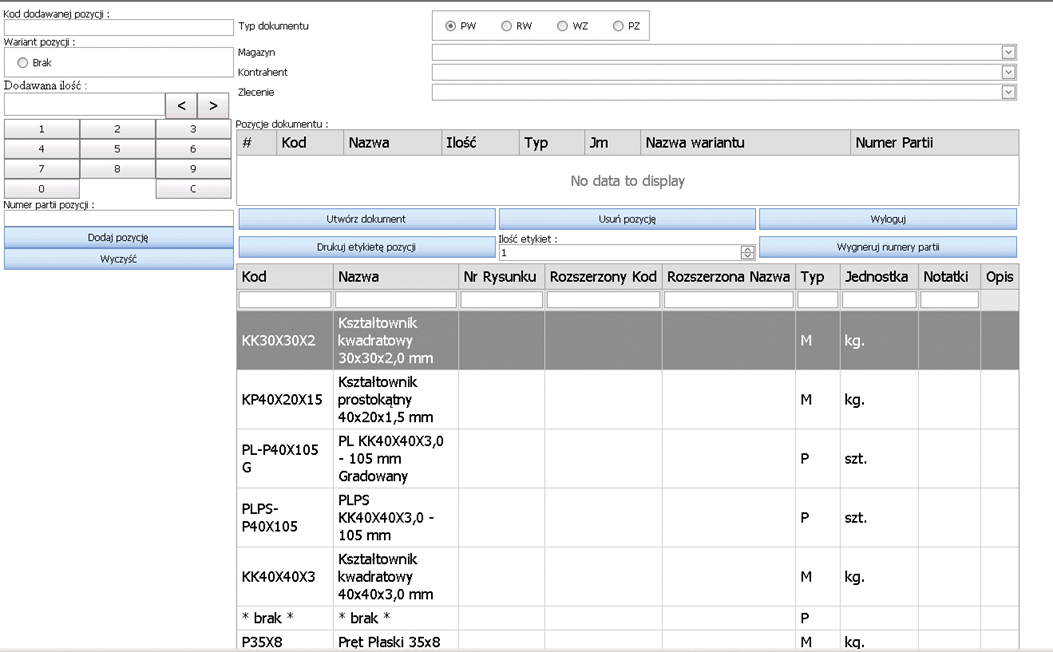
Task: Select the PZ document type radio button
Action: pyautogui.click(x=618, y=26)
